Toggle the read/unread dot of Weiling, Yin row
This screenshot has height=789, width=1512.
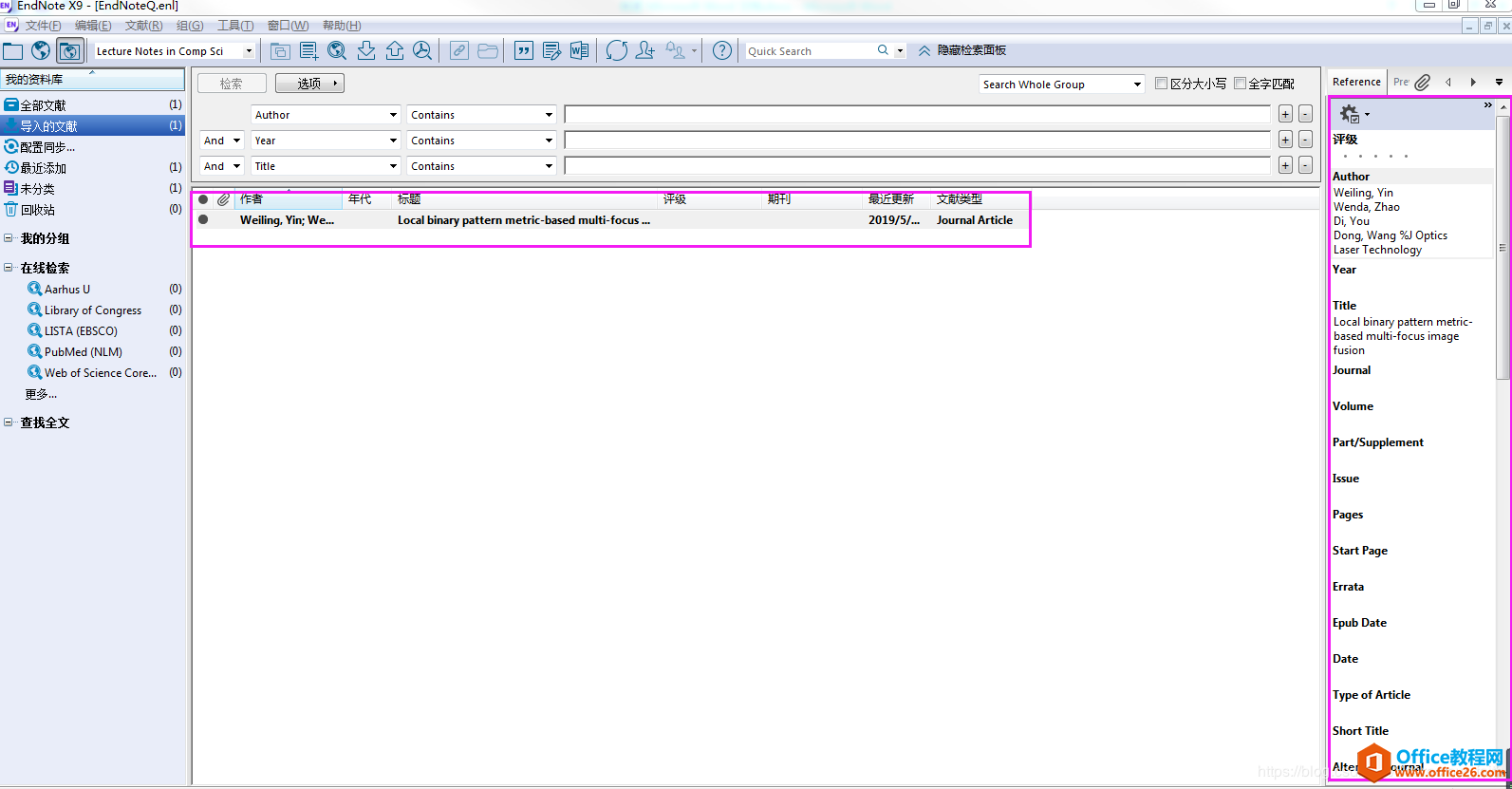tap(203, 219)
